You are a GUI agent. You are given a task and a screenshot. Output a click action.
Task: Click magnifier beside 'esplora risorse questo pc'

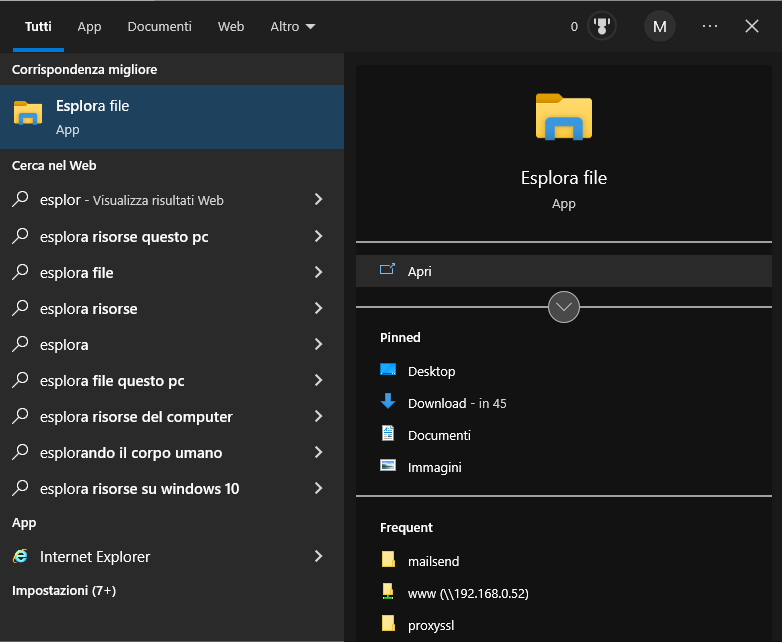pyautogui.click(x=20, y=235)
